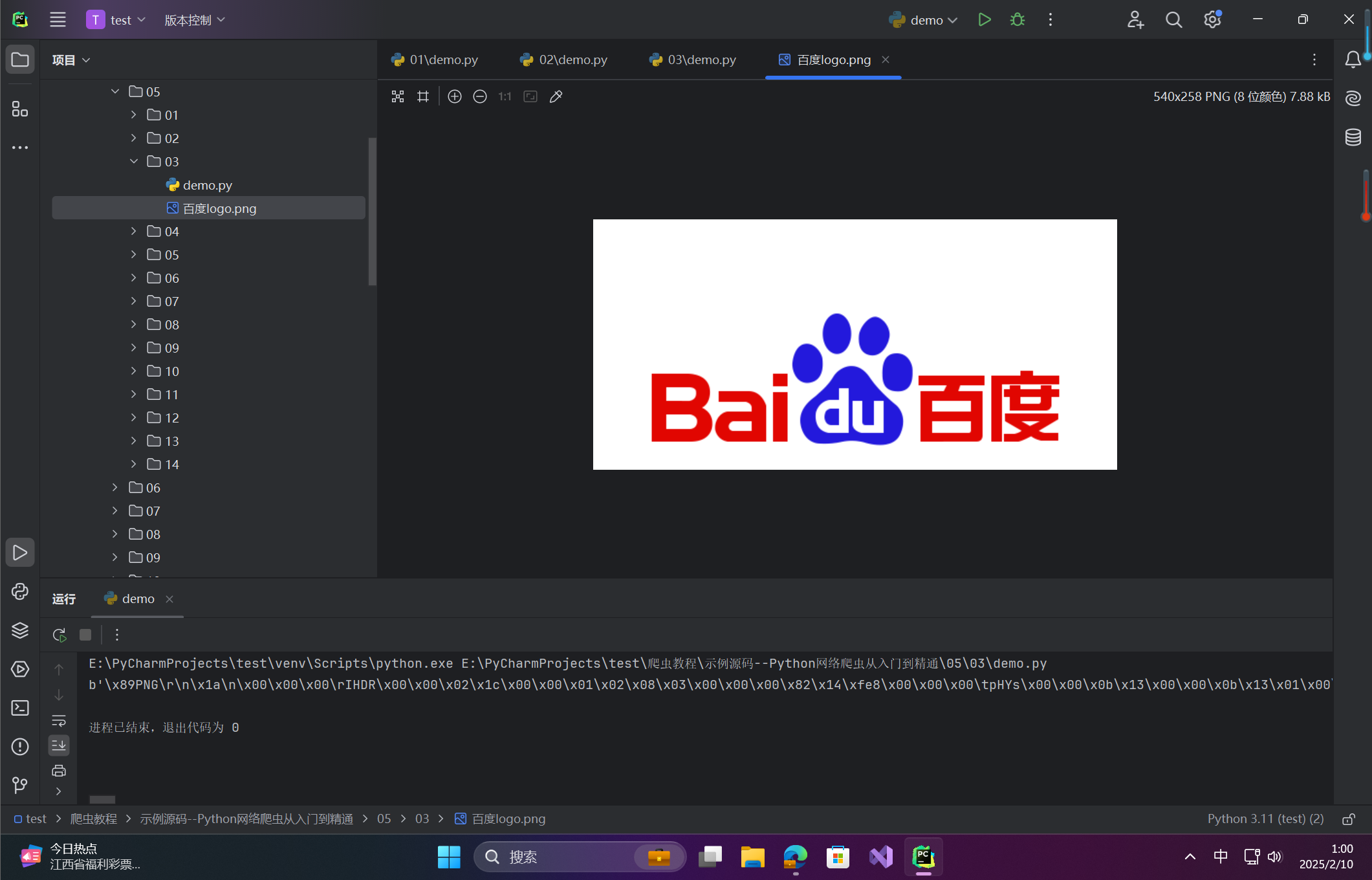Viewport: 1372px width, 880px height.
Task: Zoom in on the image with plus icon
Action: (x=455, y=96)
